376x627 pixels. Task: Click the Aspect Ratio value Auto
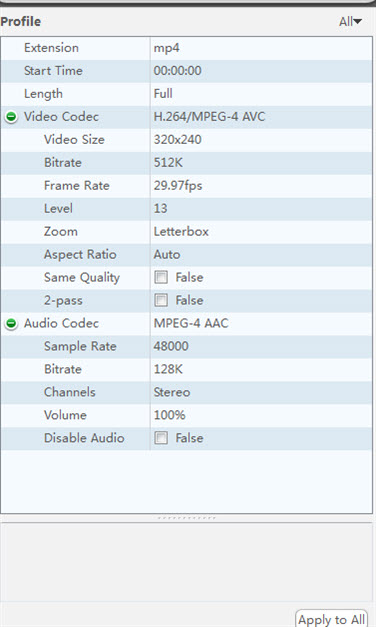point(167,254)
